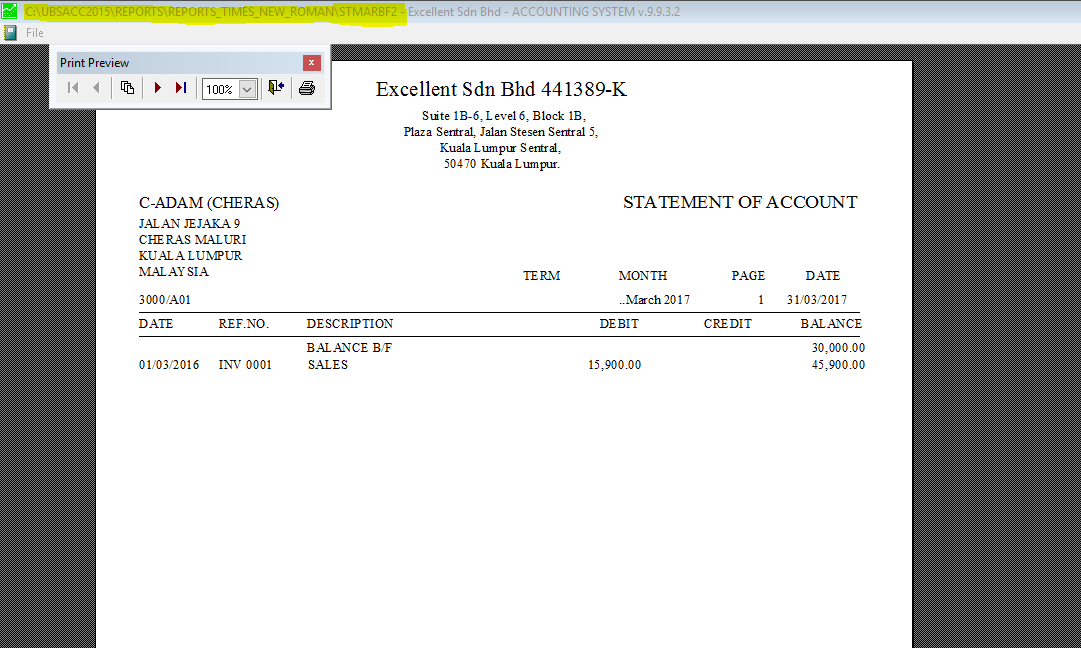The height and width of the screenshot is (648, 1081).
Task: Click the CREDIT column header
Action: (x=727, y=323)
